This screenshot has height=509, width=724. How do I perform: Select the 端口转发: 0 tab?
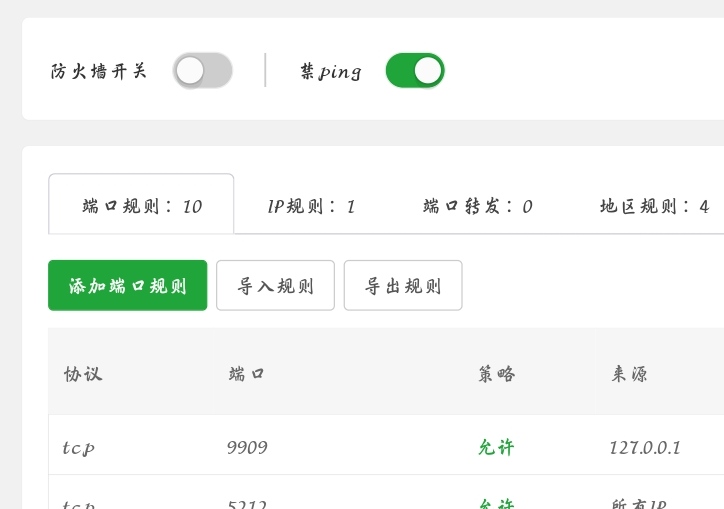[x=478, y=206]
